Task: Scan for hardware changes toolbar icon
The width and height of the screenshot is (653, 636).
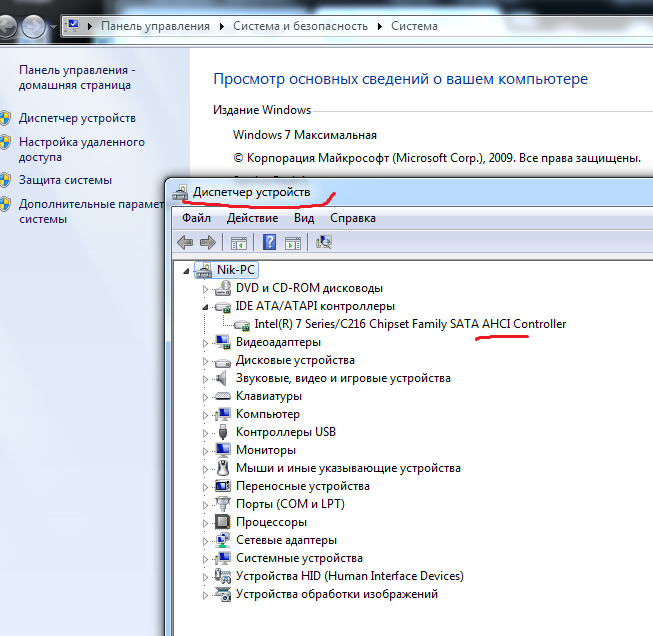Action: pyautogui.click(x=324, y=242)
